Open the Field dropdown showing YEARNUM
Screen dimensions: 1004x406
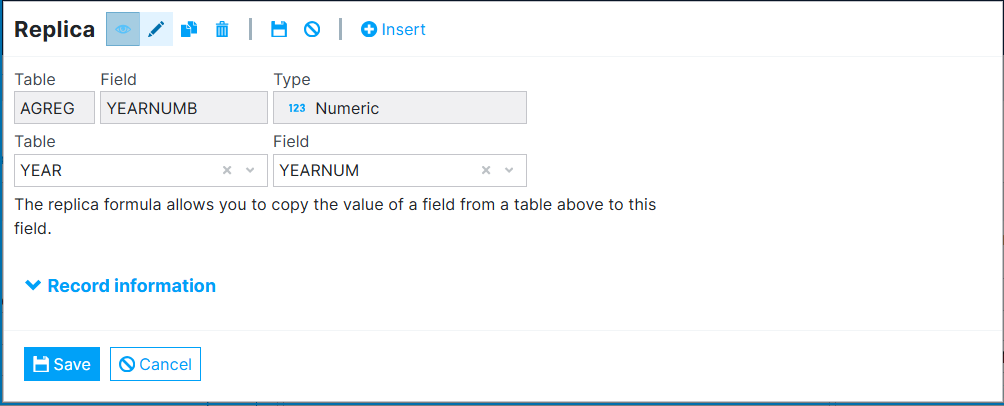coord(508,170)
